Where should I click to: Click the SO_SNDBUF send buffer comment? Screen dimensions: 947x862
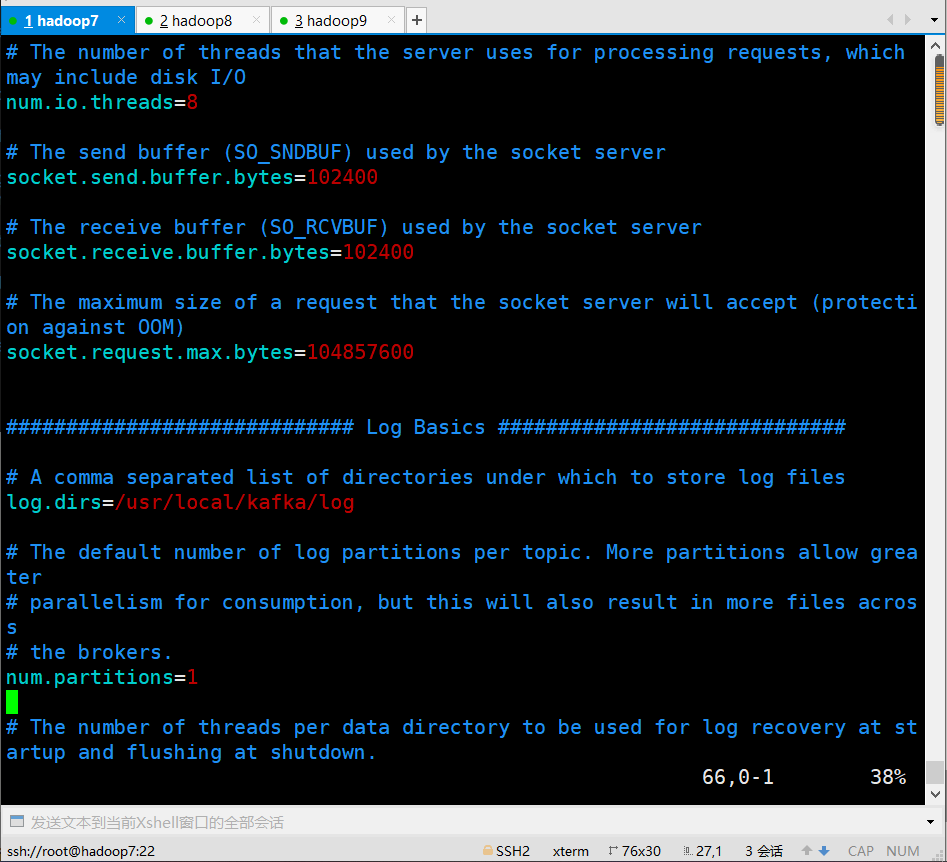point(336,152)
